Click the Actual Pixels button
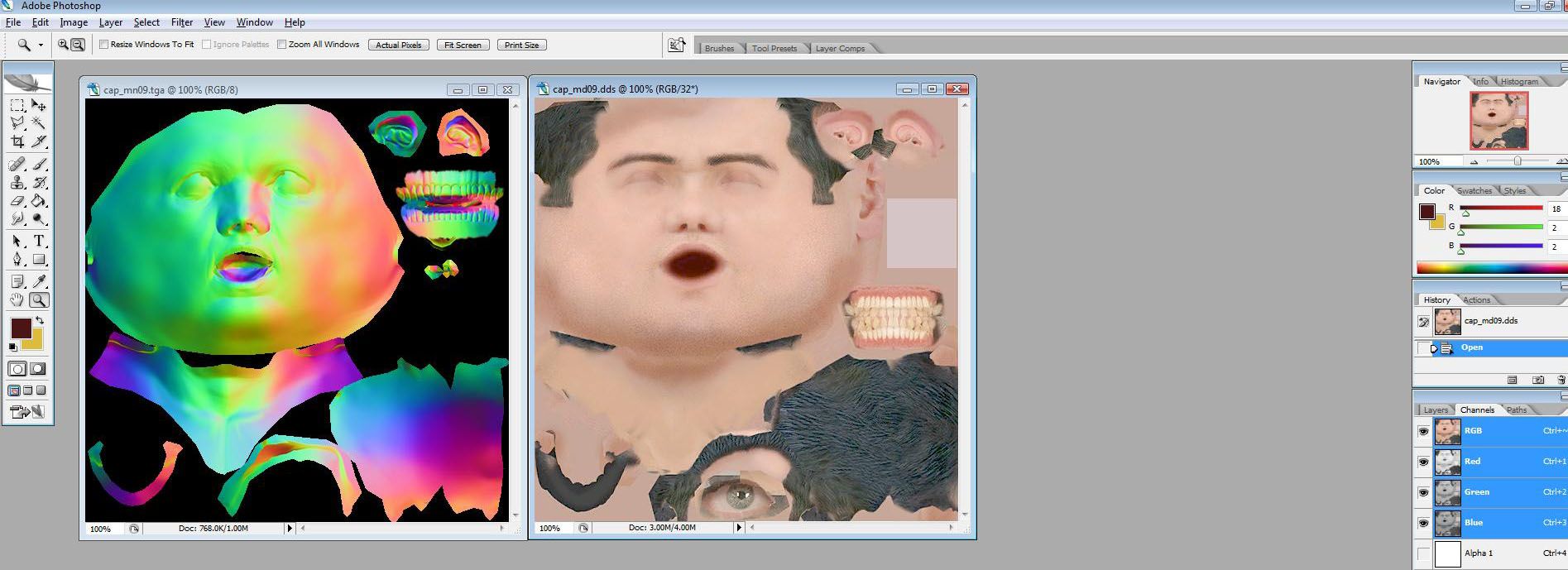This screenshot has height=570, width=1568. pos(399,45)
